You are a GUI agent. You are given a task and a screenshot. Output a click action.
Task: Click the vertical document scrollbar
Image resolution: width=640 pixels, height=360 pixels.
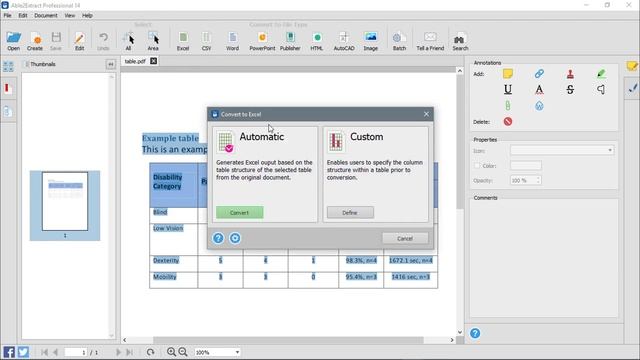click(x=460, y=142)
